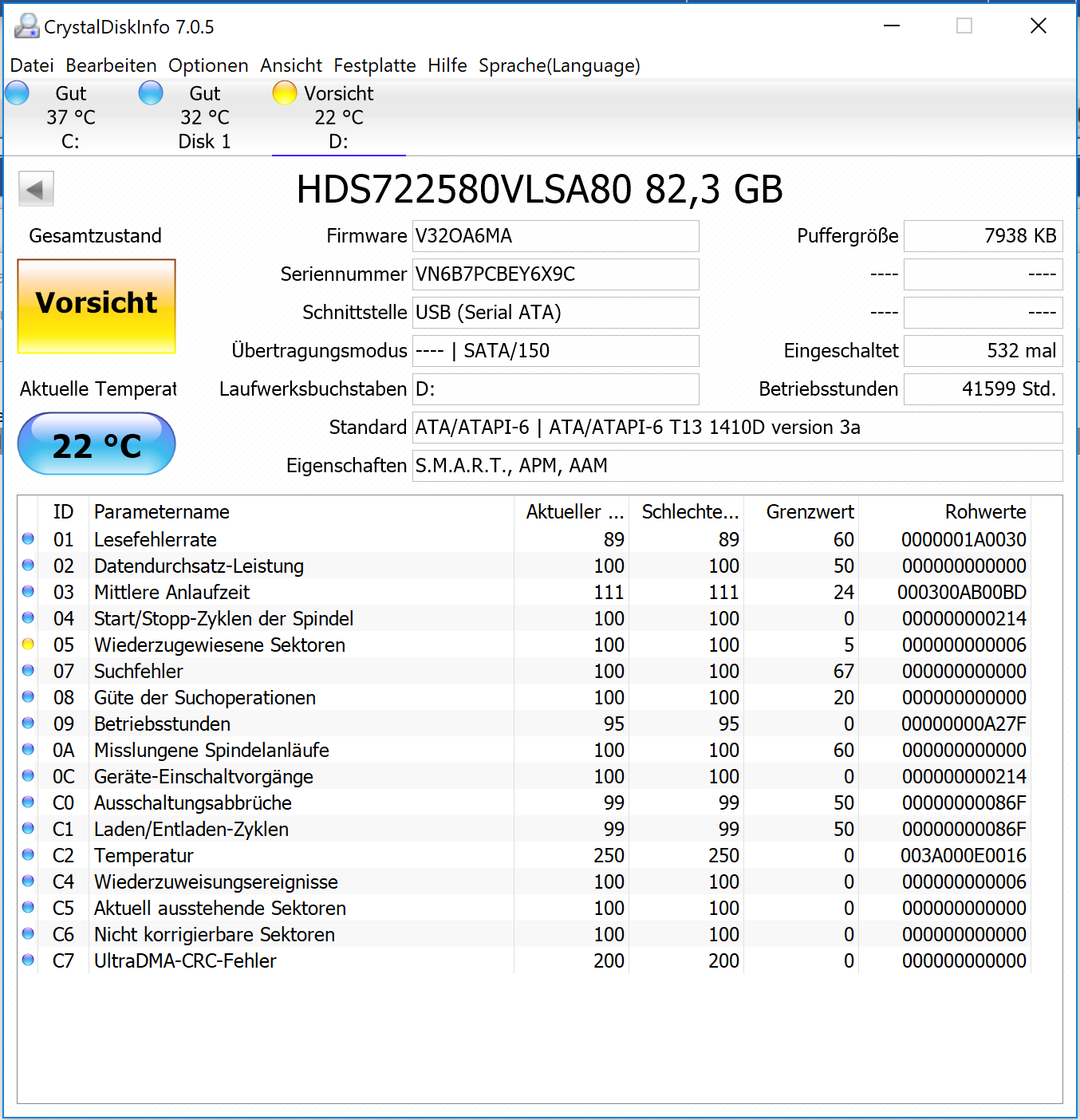
Task: Click the Parametername column header
Action: click(302, 511)
